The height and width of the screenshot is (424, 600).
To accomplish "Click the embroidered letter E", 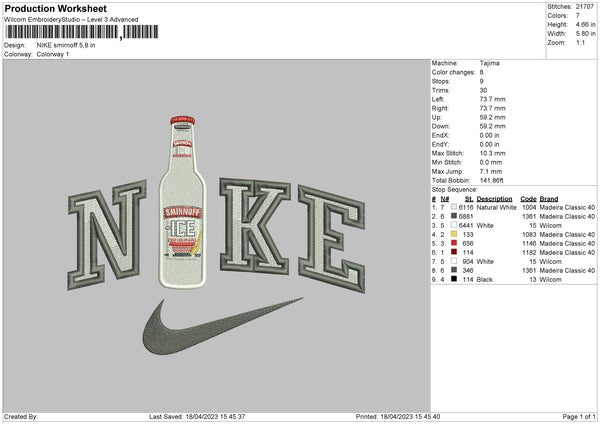I will (x=331, y=238).
